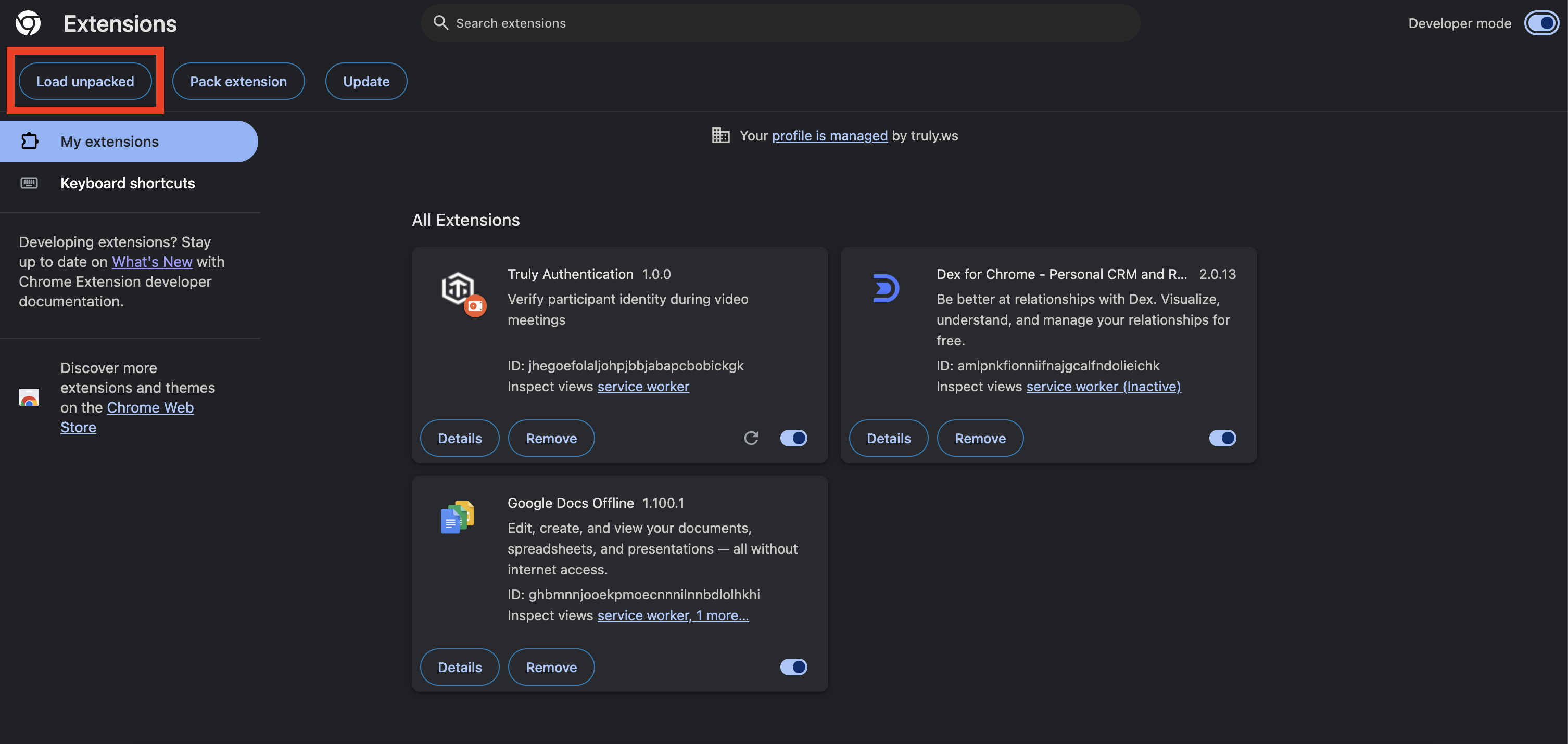Focus the Search extensions field

coord(779,23)
